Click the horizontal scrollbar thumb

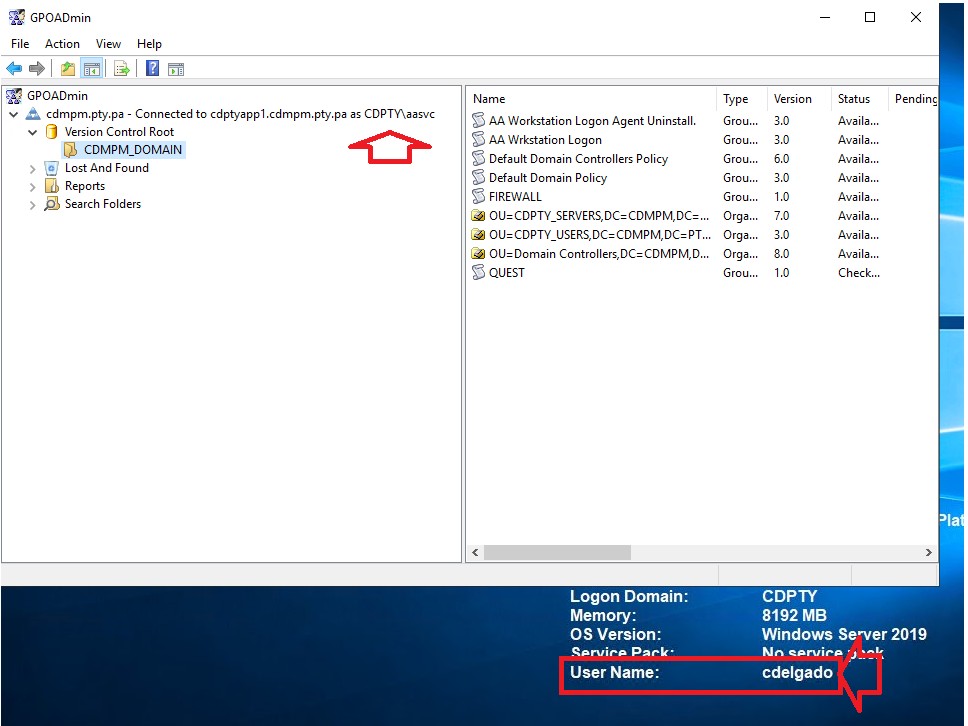click(557, 553)
